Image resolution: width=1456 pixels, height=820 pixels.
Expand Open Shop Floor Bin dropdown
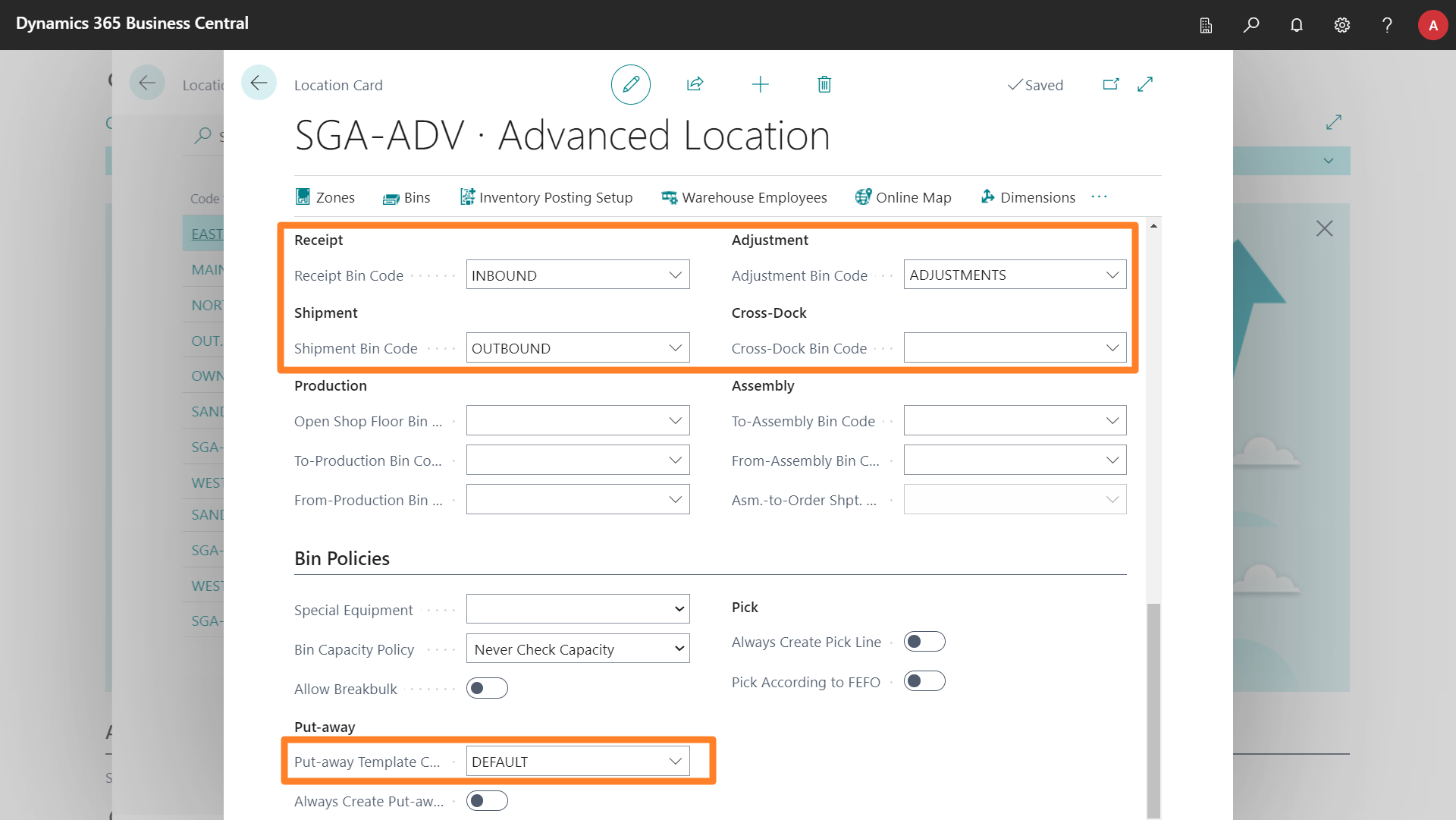point(675,421)
